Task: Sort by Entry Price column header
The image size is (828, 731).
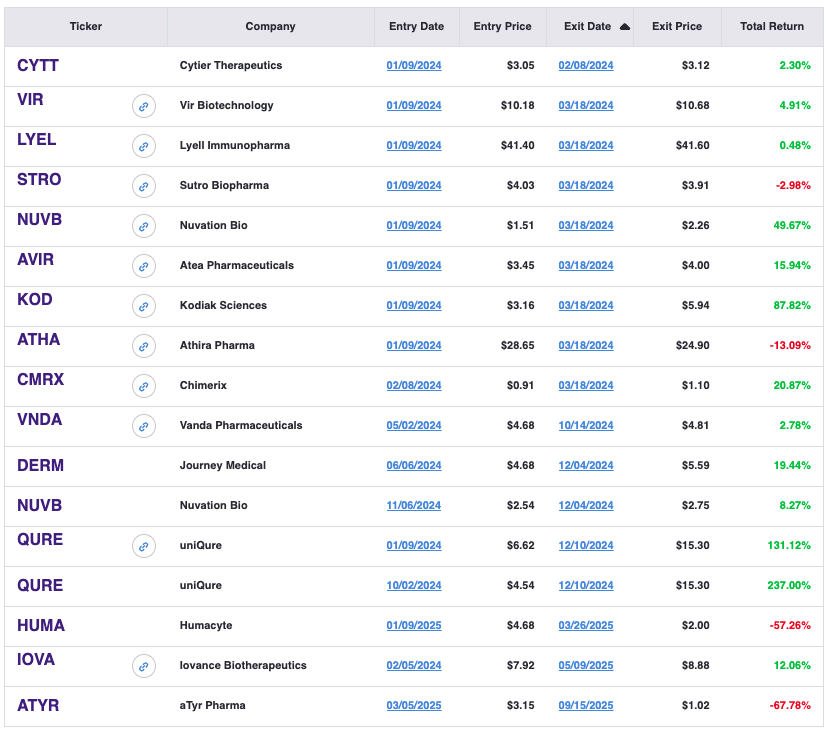Action: pyautogui.click(x=502, y=27)
